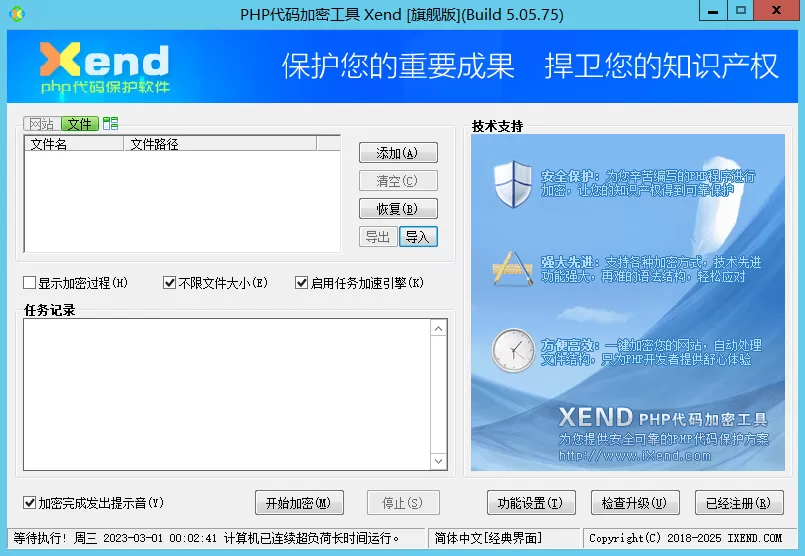Screen dimensions: 805x556
Task: Click the Xend app icon in title bar
Action: coord(17,14)
